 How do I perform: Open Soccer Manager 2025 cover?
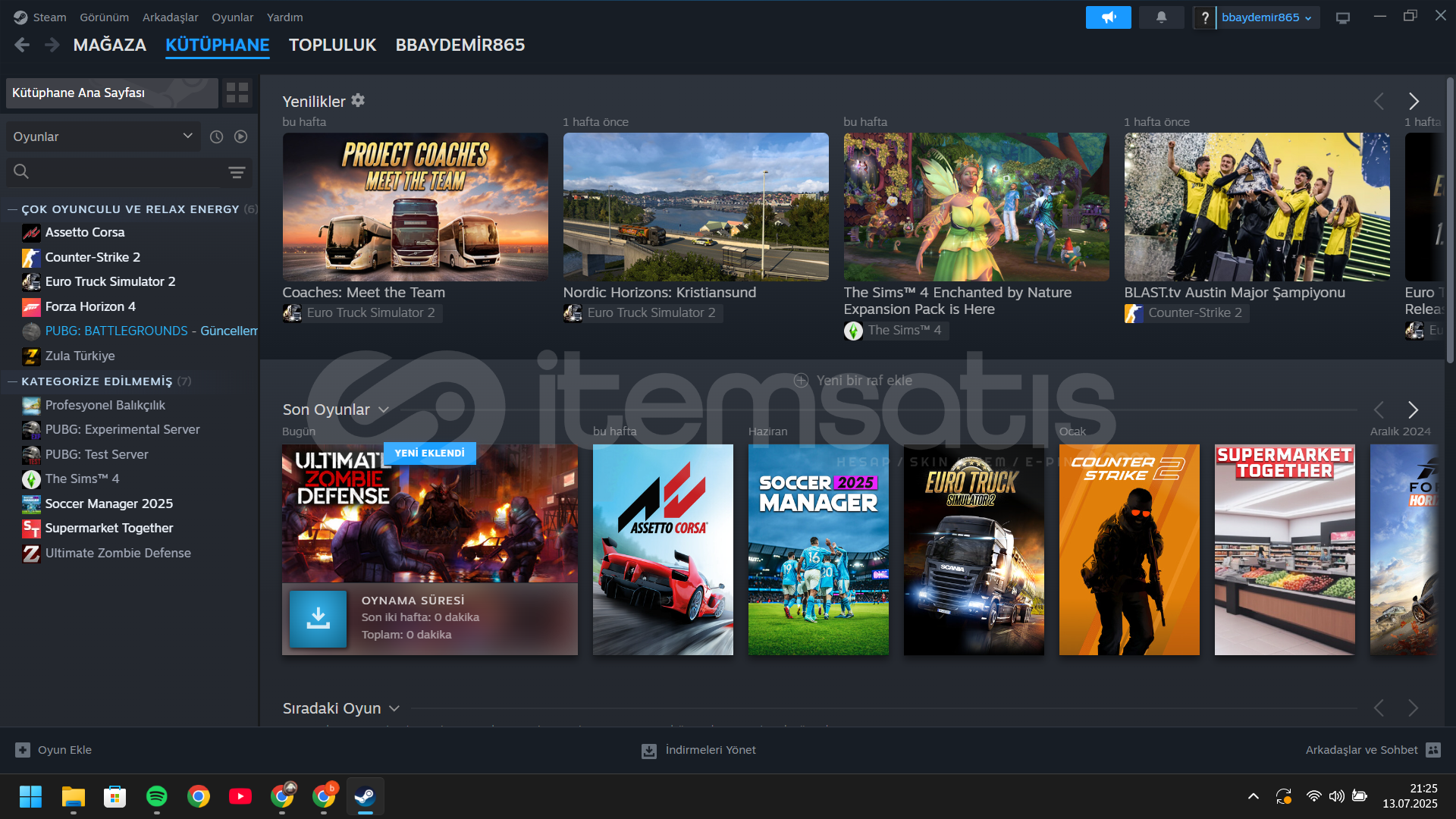(818, 550)
